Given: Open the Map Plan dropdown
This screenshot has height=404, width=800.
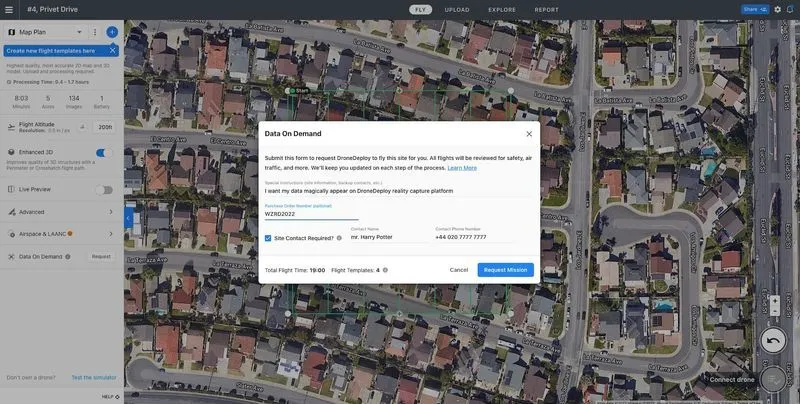Looking at the screenshot, I should (x=45, y=32).
